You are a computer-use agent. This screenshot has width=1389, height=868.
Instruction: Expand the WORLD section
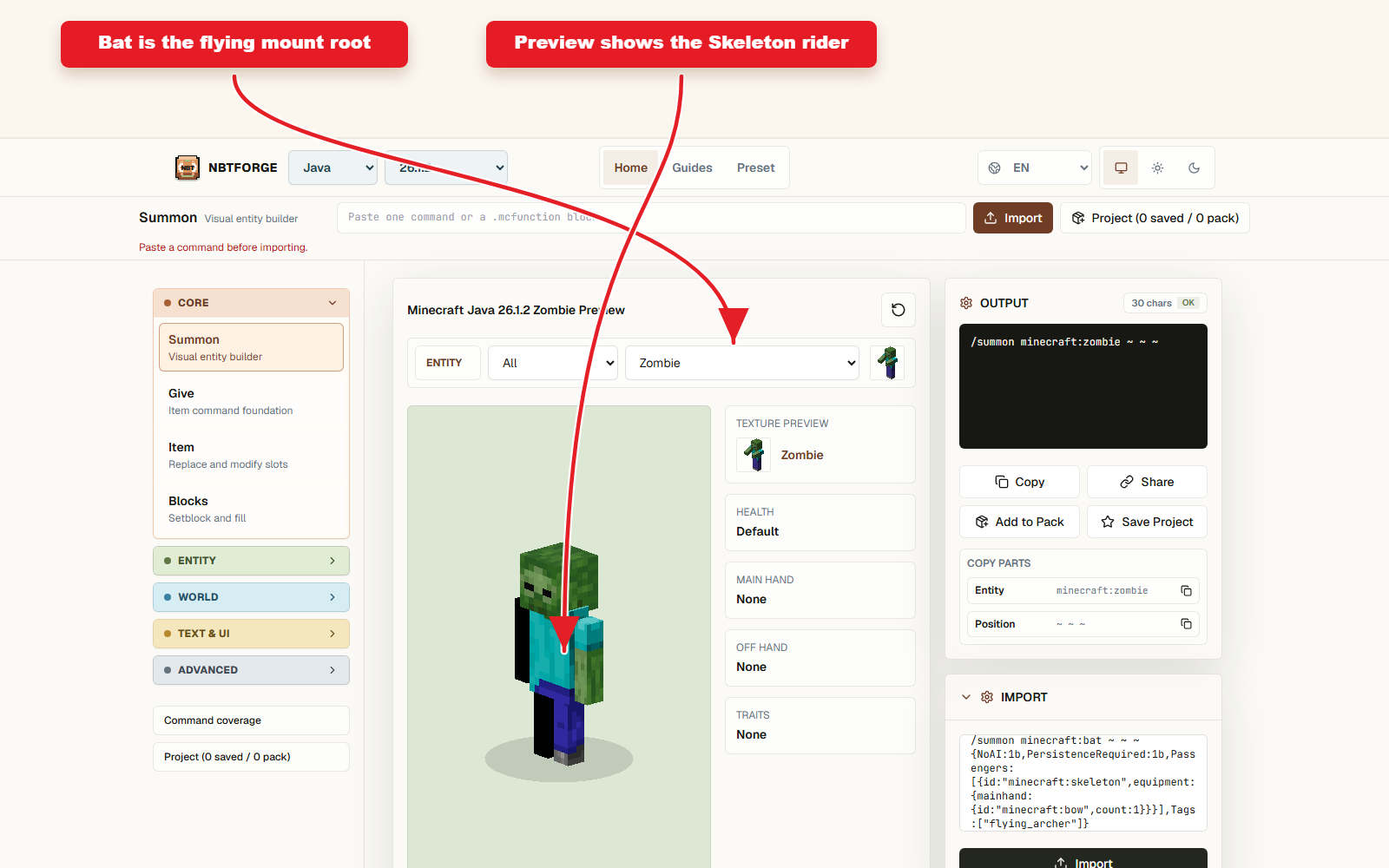[x=251, y=597]
